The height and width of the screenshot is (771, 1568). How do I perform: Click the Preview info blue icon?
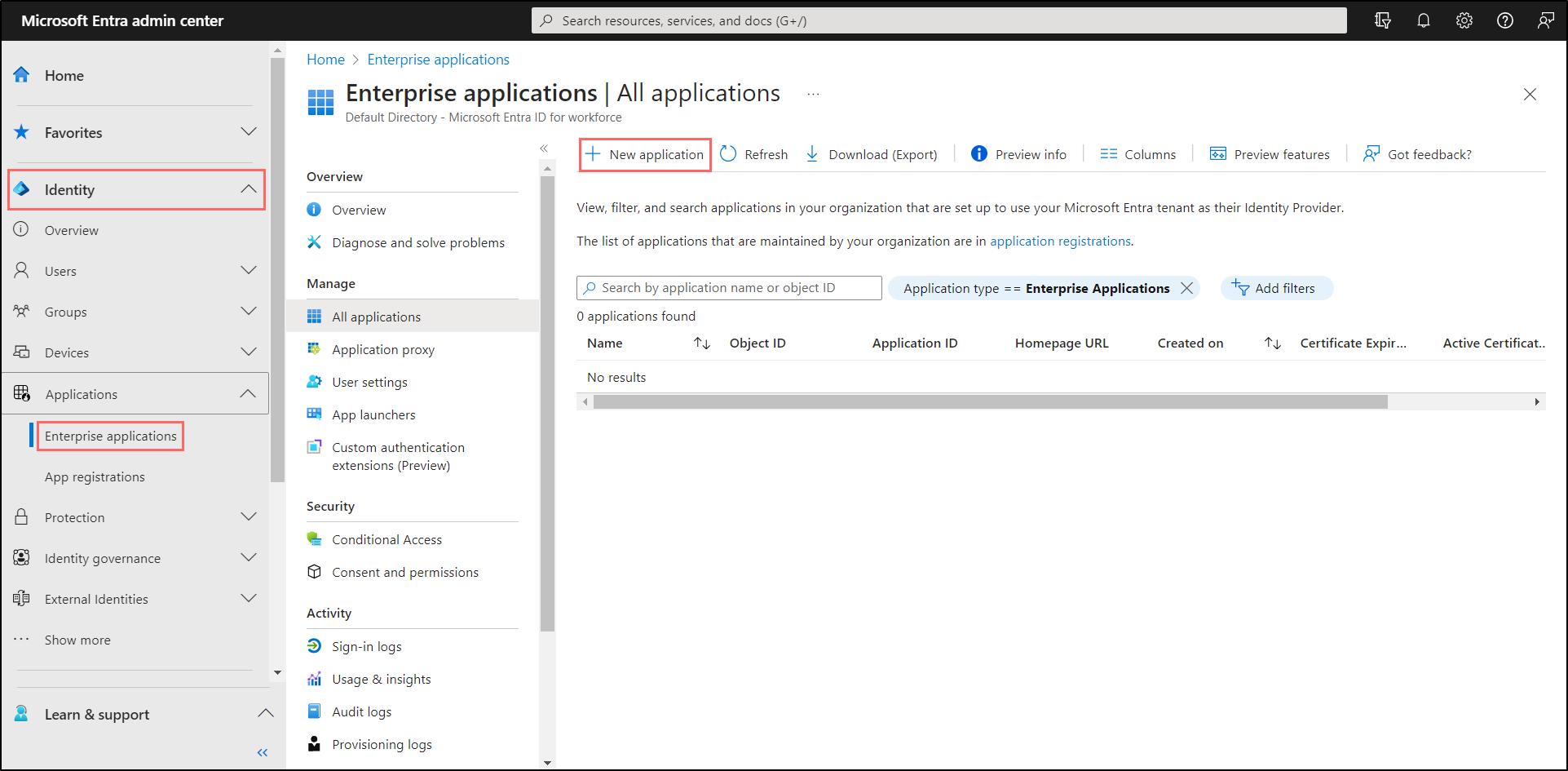979,154
